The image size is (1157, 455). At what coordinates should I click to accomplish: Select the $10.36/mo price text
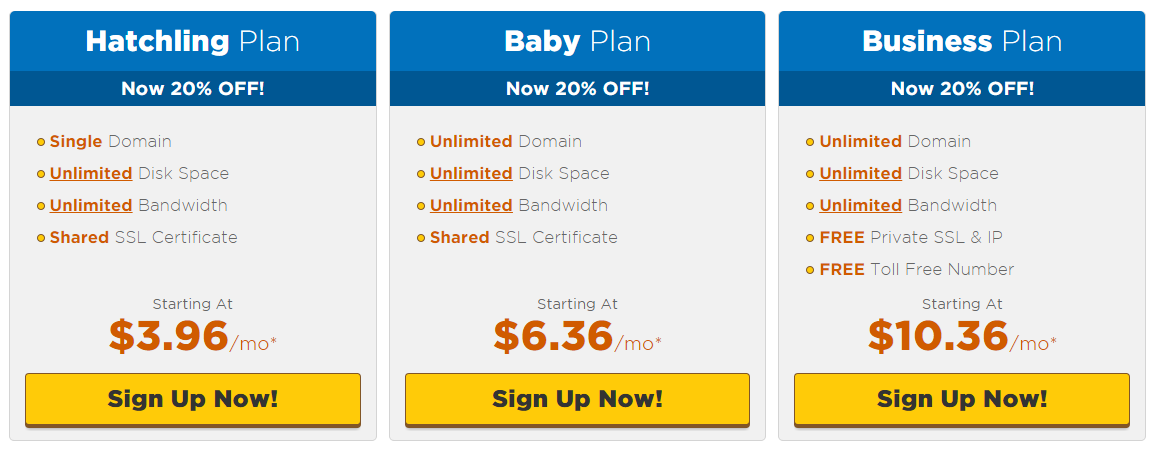pos(961,336)
